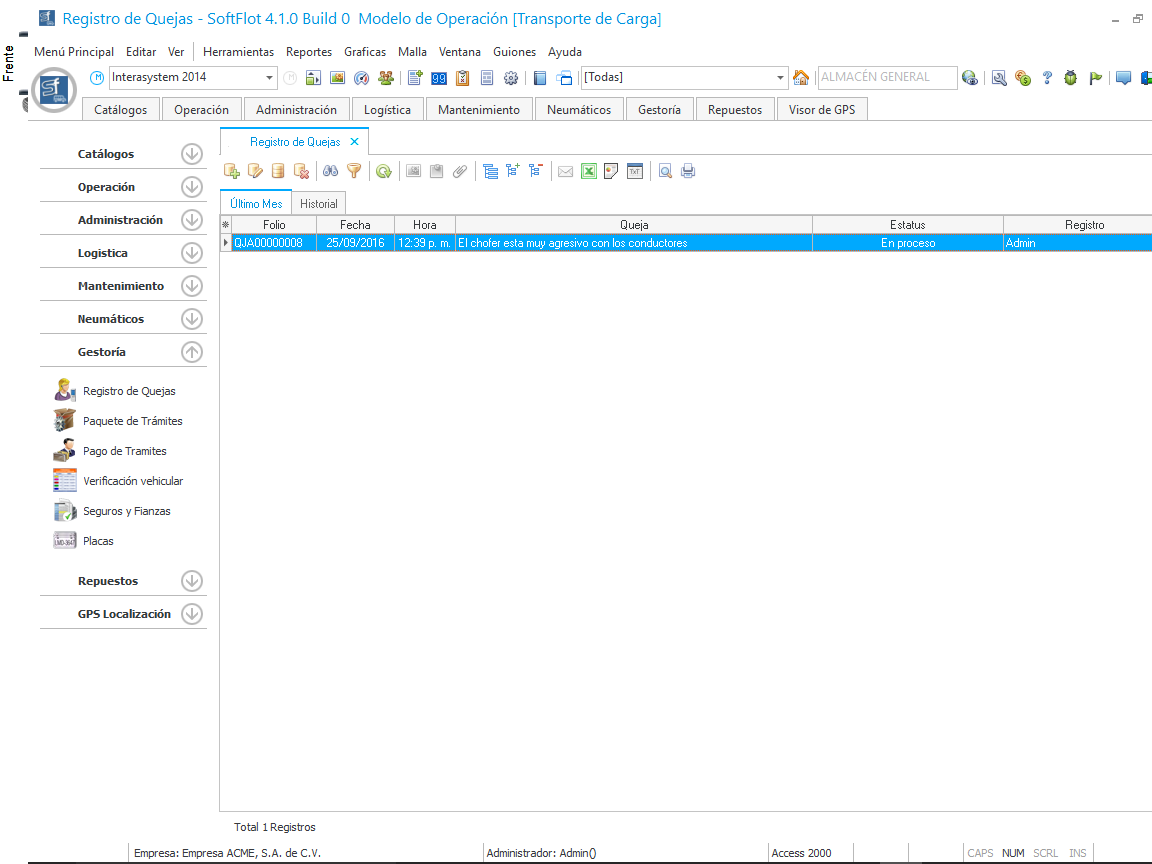The image size is (1152, 864).
Task: Refresh the complaints list
Action: (x=383, y=171)
